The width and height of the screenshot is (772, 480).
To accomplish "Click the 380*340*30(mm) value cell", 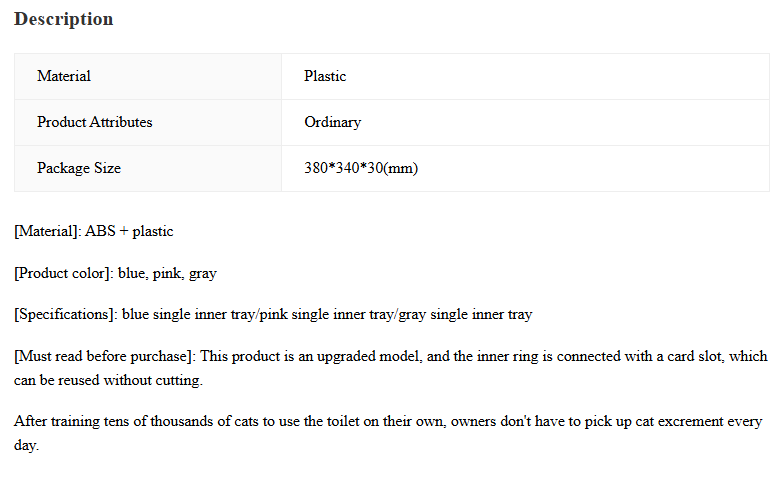I will pyautogui.click(x=525, y=168).
